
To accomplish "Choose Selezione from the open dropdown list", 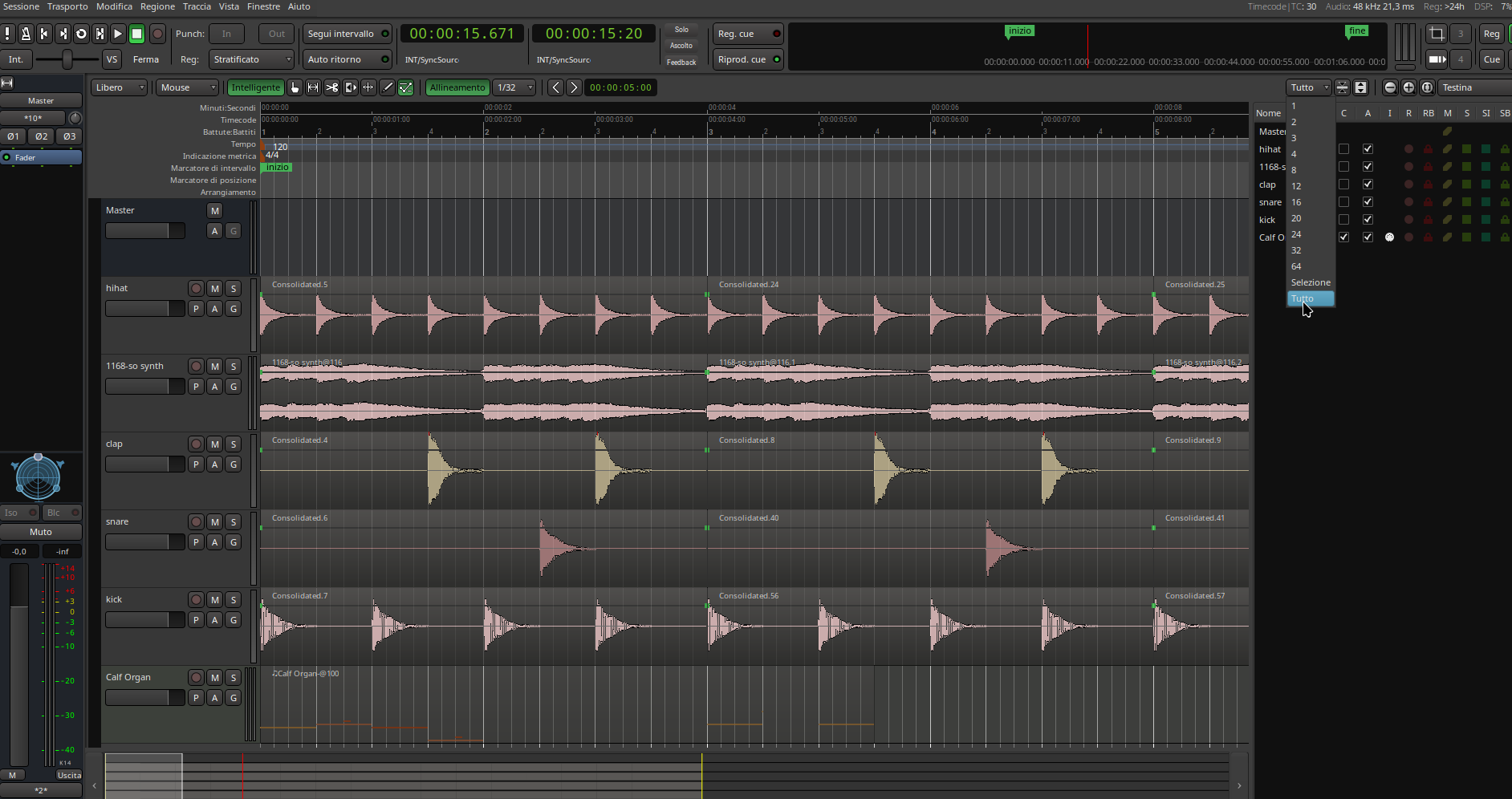I will (1310, 282).
